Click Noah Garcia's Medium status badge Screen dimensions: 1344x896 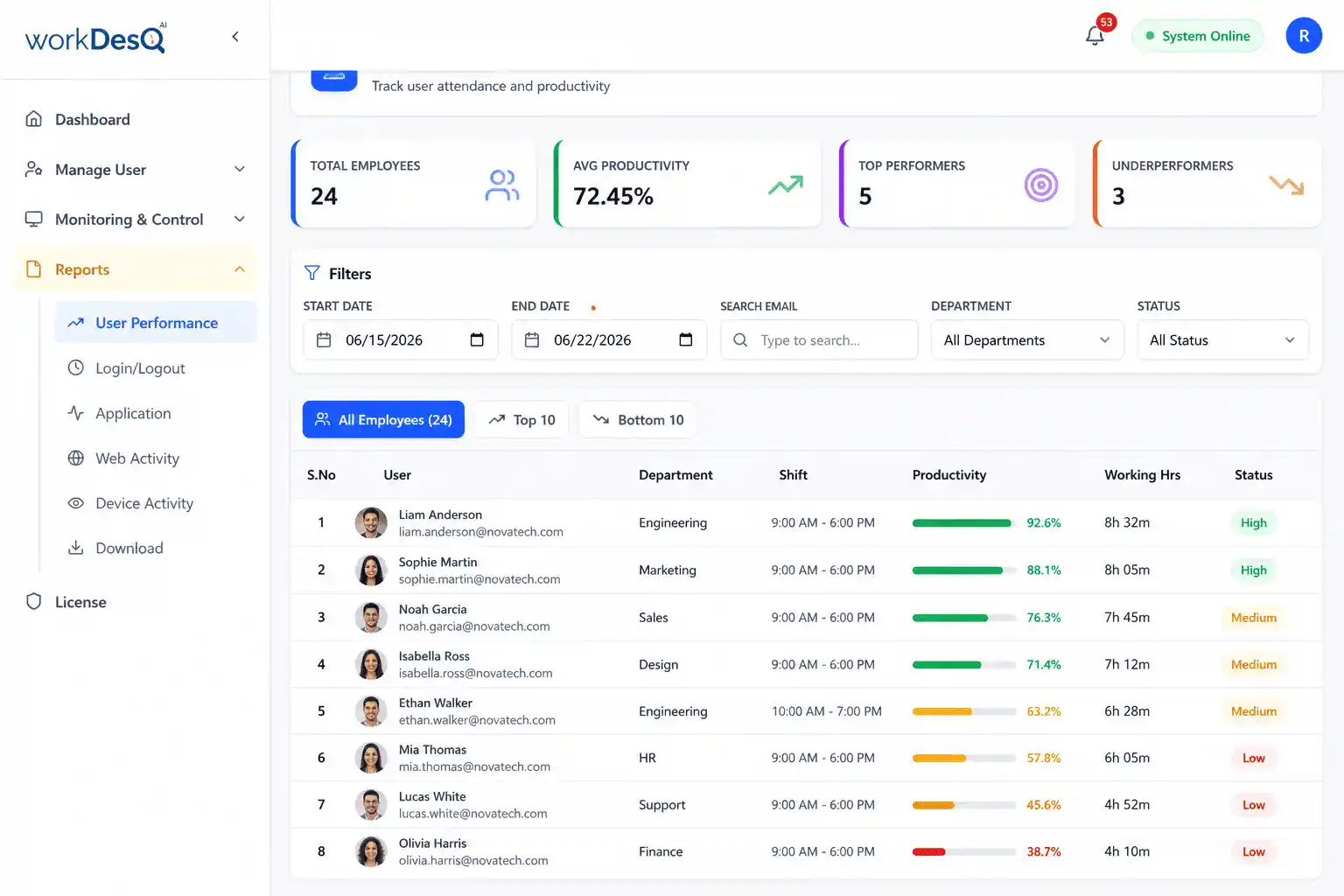tap(1253, 618)
